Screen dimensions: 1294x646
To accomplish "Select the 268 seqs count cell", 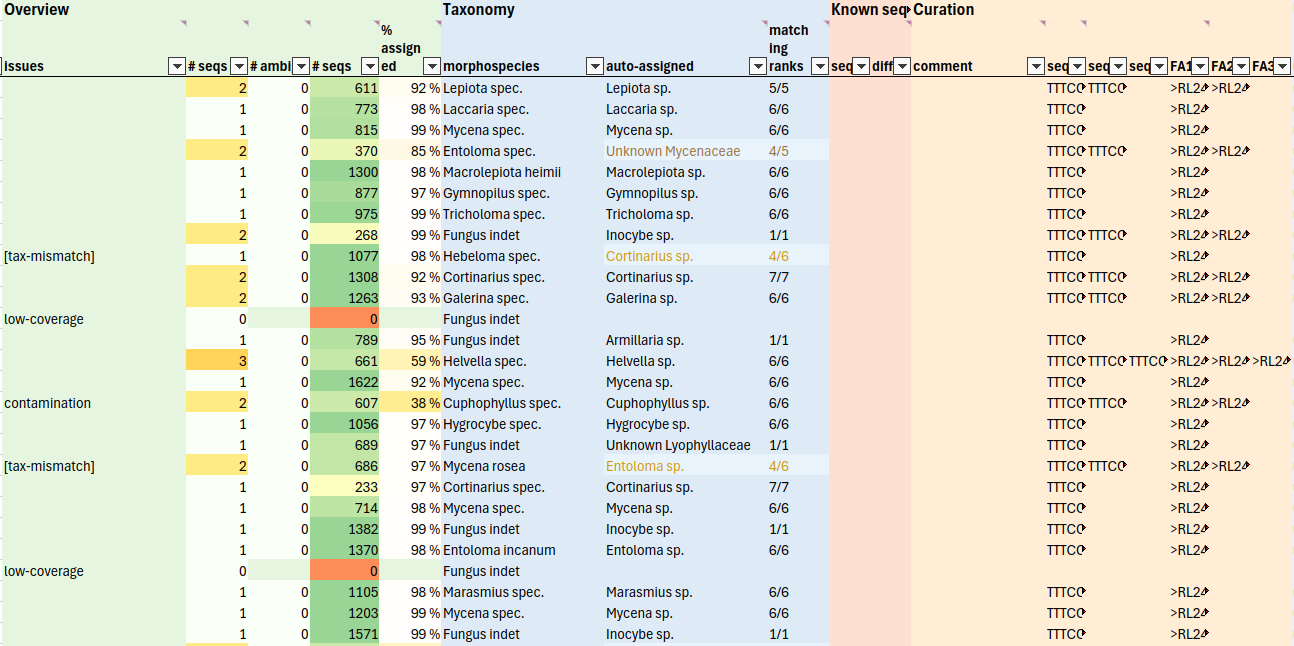I will [x=344, y=235].
